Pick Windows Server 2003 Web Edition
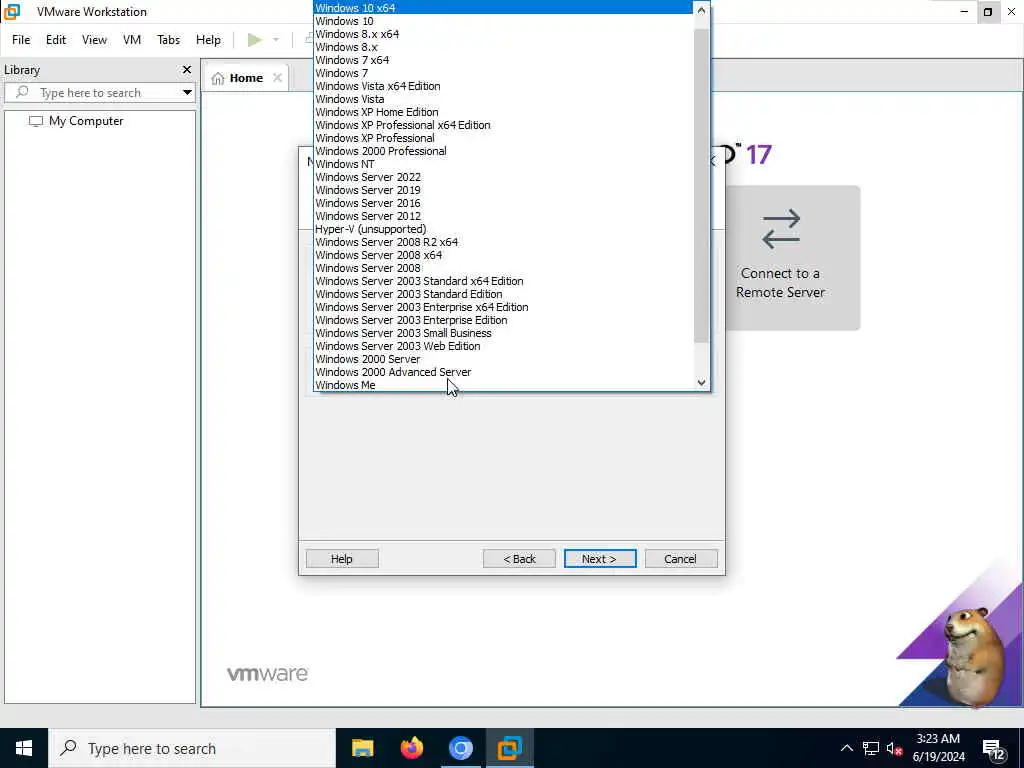 (503, 346)
